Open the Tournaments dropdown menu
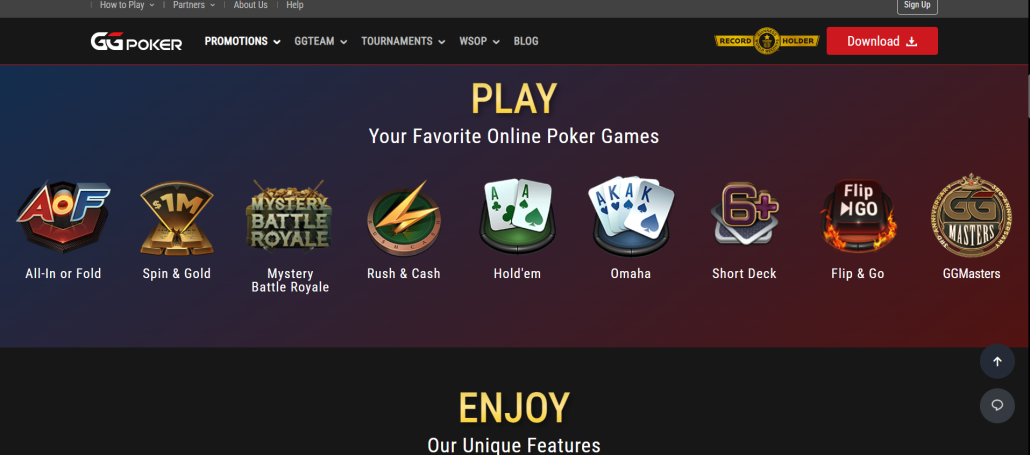This screenshot has width=1030, height=455. click(x=403, y=41)
